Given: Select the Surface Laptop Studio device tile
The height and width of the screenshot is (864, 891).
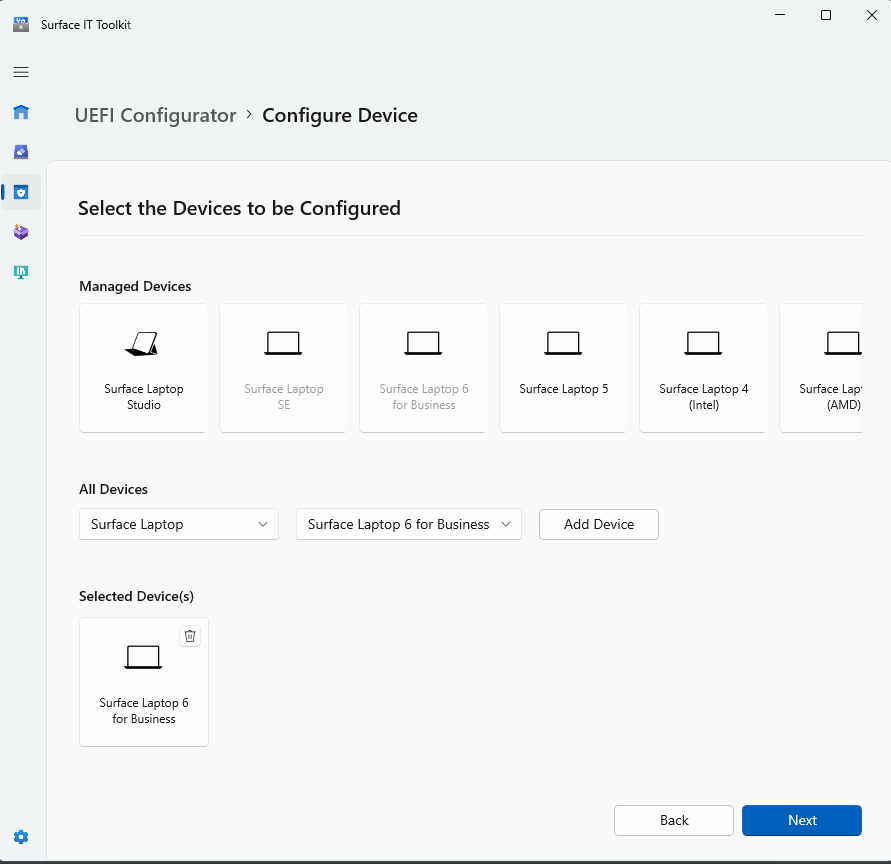Looking at the screenshot, I should pos(143,367).
